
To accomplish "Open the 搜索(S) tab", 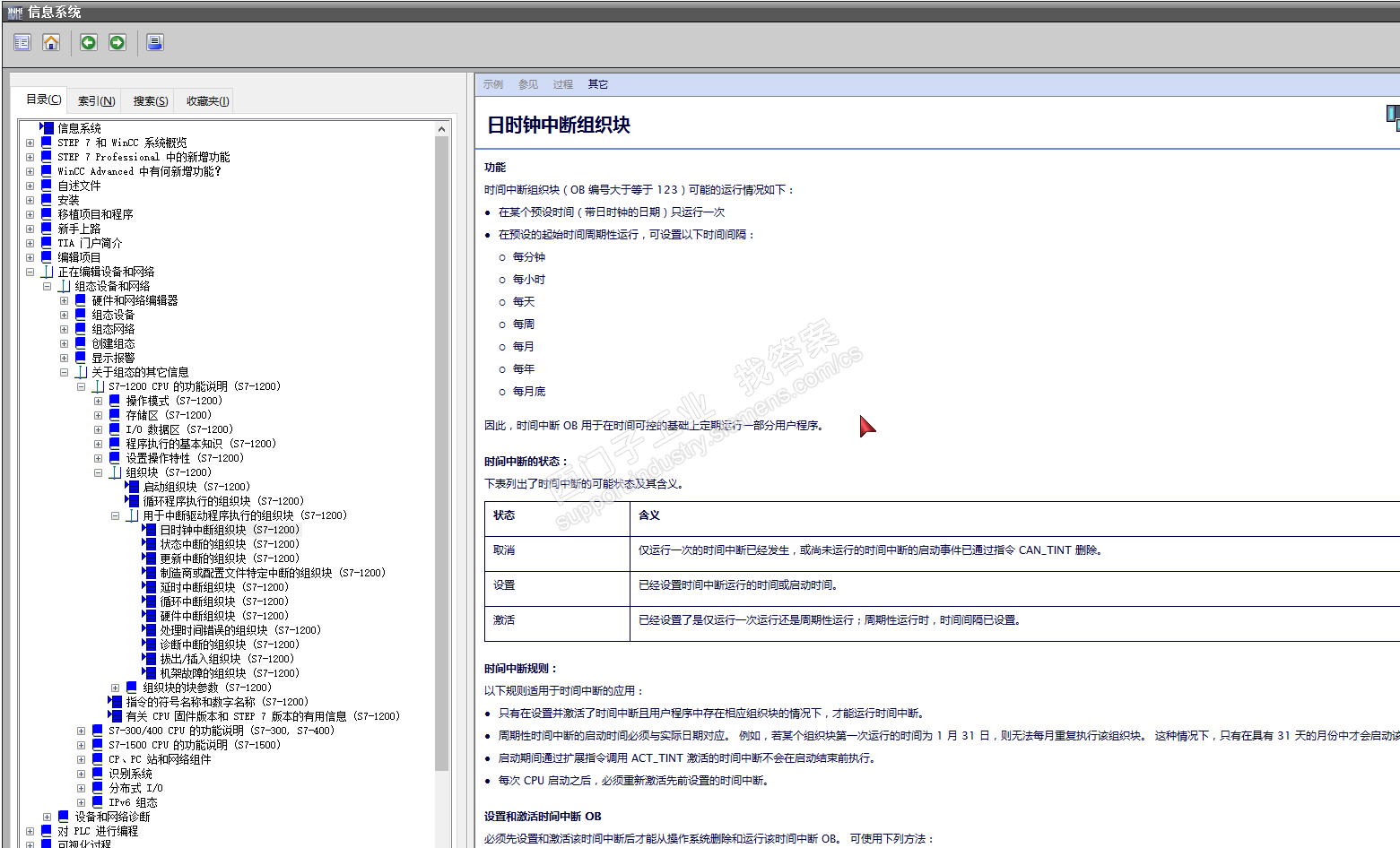I will 151,101.
